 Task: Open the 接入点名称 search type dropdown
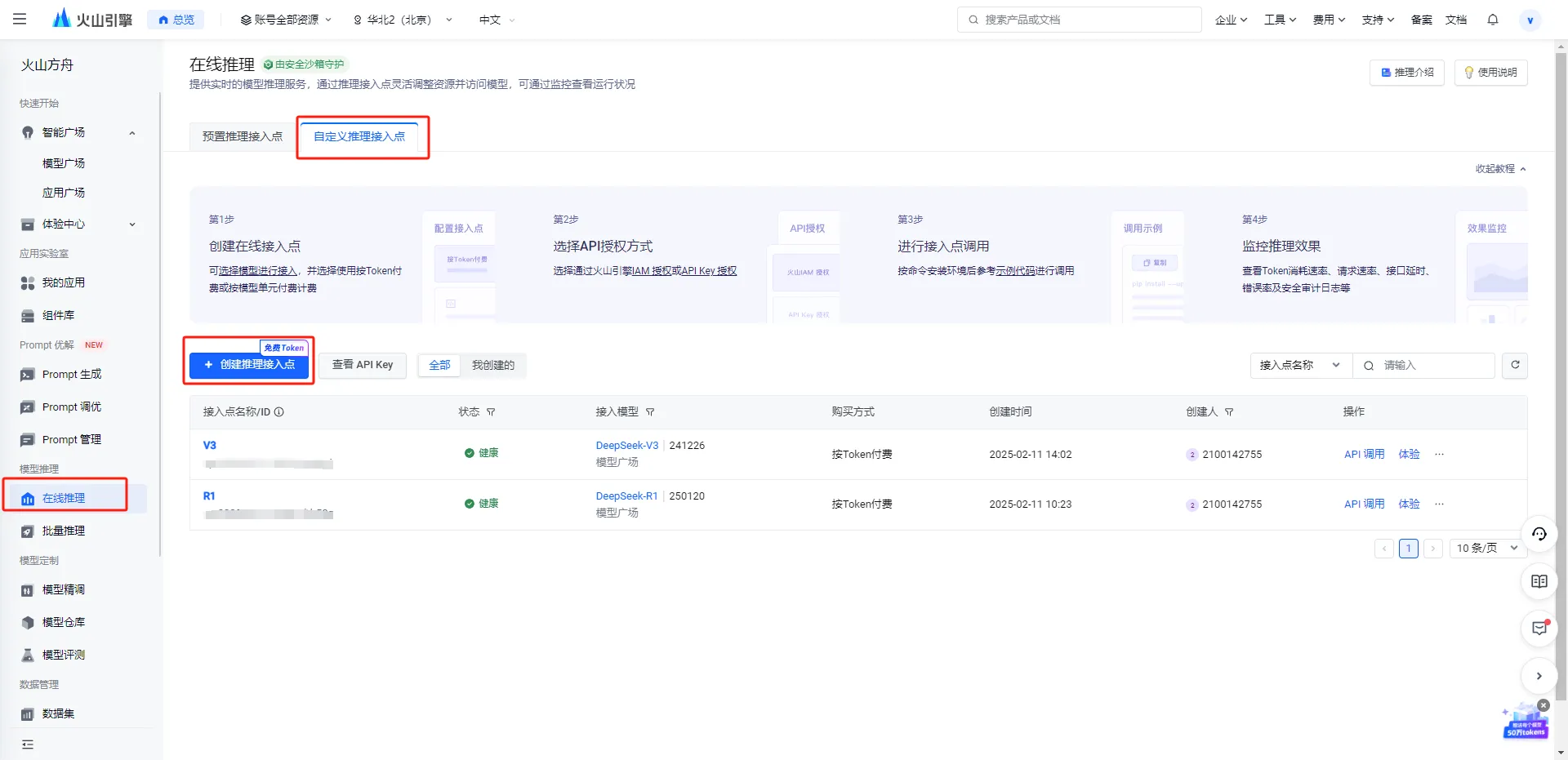[x=1299, y=365]
